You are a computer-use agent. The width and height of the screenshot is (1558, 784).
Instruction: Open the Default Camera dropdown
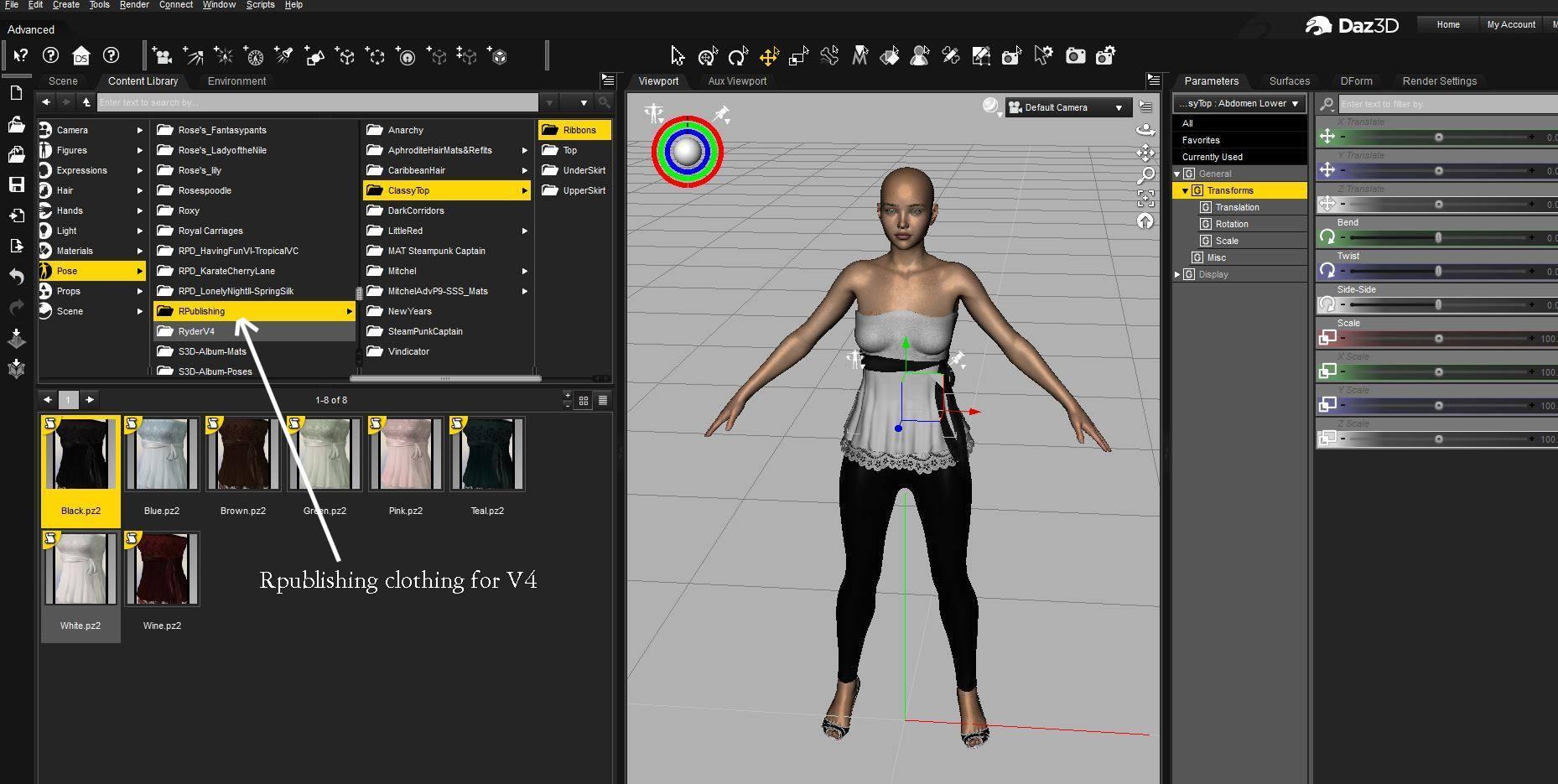coord(1067,107)
